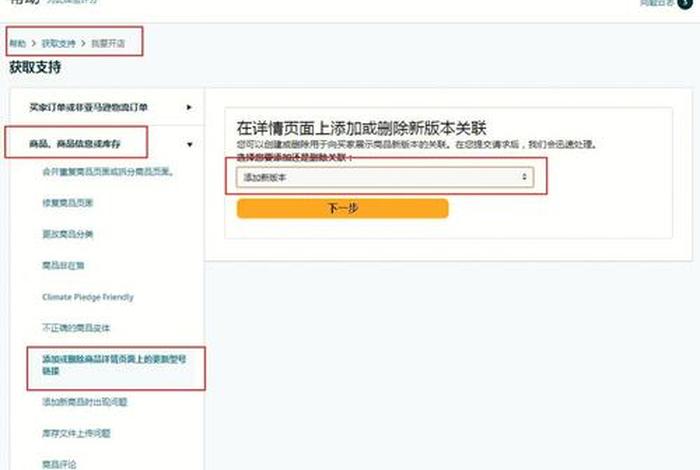The image size is (700, 470).
Task: Open 更改商品分类 topic
Action: [67, 234]
